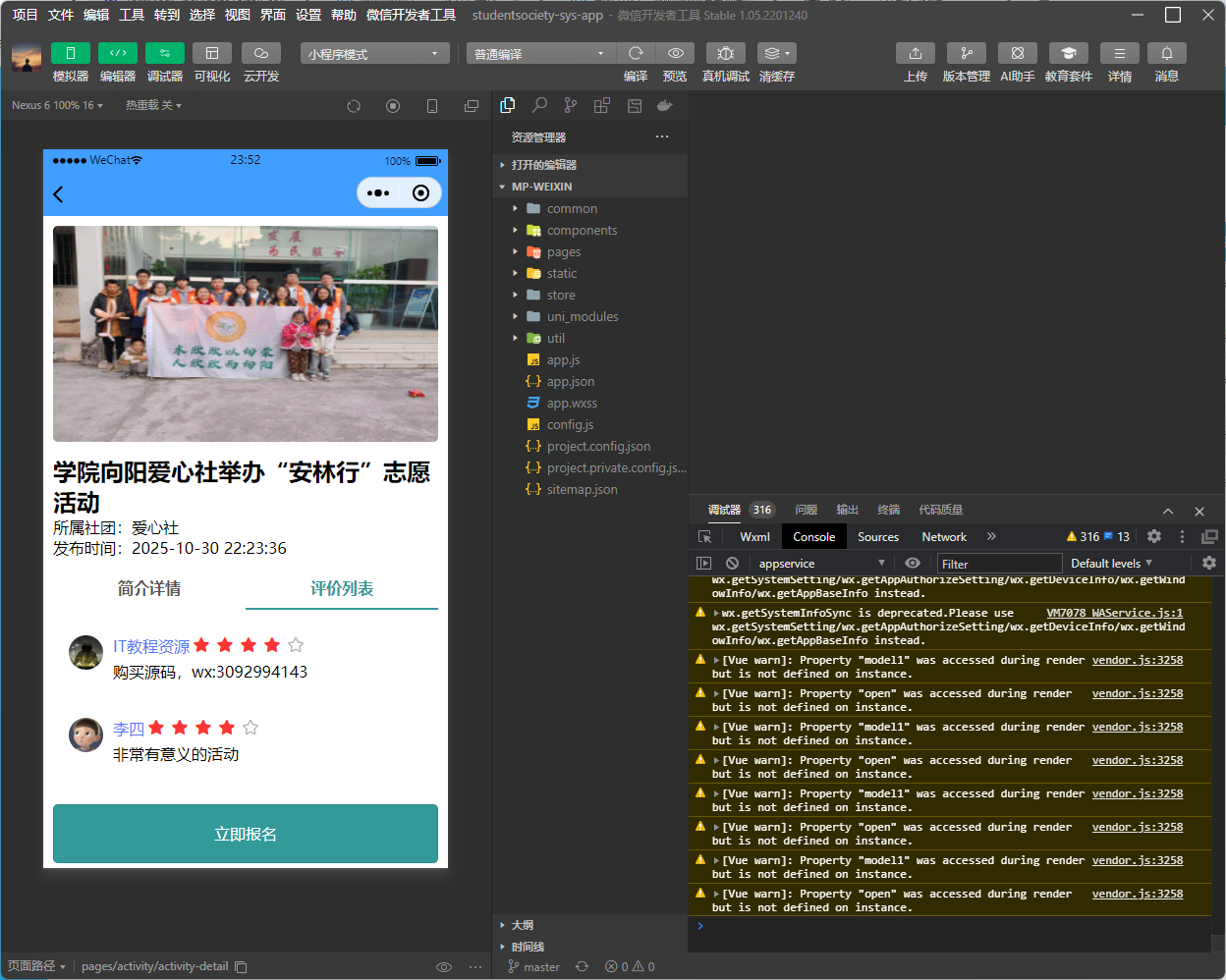The height and width of the screenshot is (980, 1226).
Task: Open the Docker whale icon
Action: 665,105
